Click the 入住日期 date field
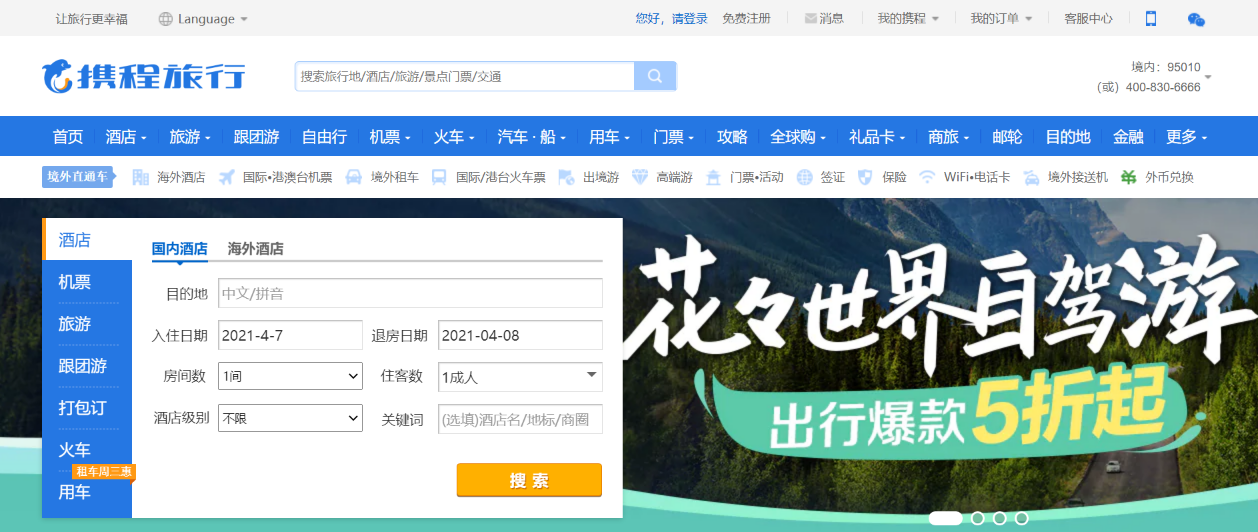1258x532 pixels. (x=290, y=335)
